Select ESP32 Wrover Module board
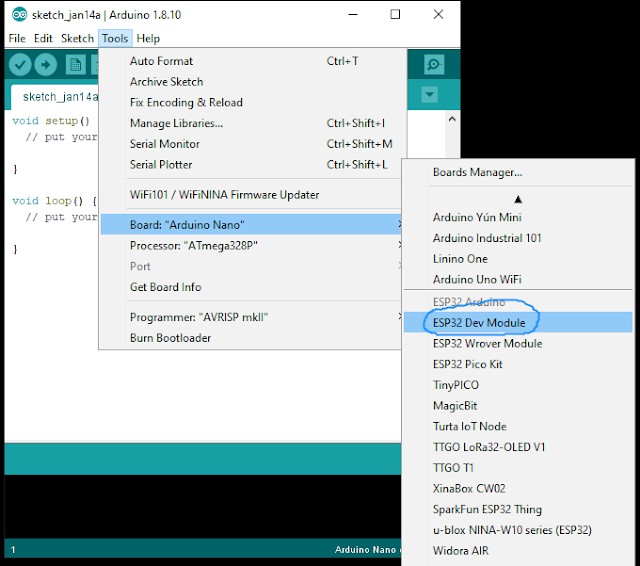The image size is (640, 566). point(518,343)
